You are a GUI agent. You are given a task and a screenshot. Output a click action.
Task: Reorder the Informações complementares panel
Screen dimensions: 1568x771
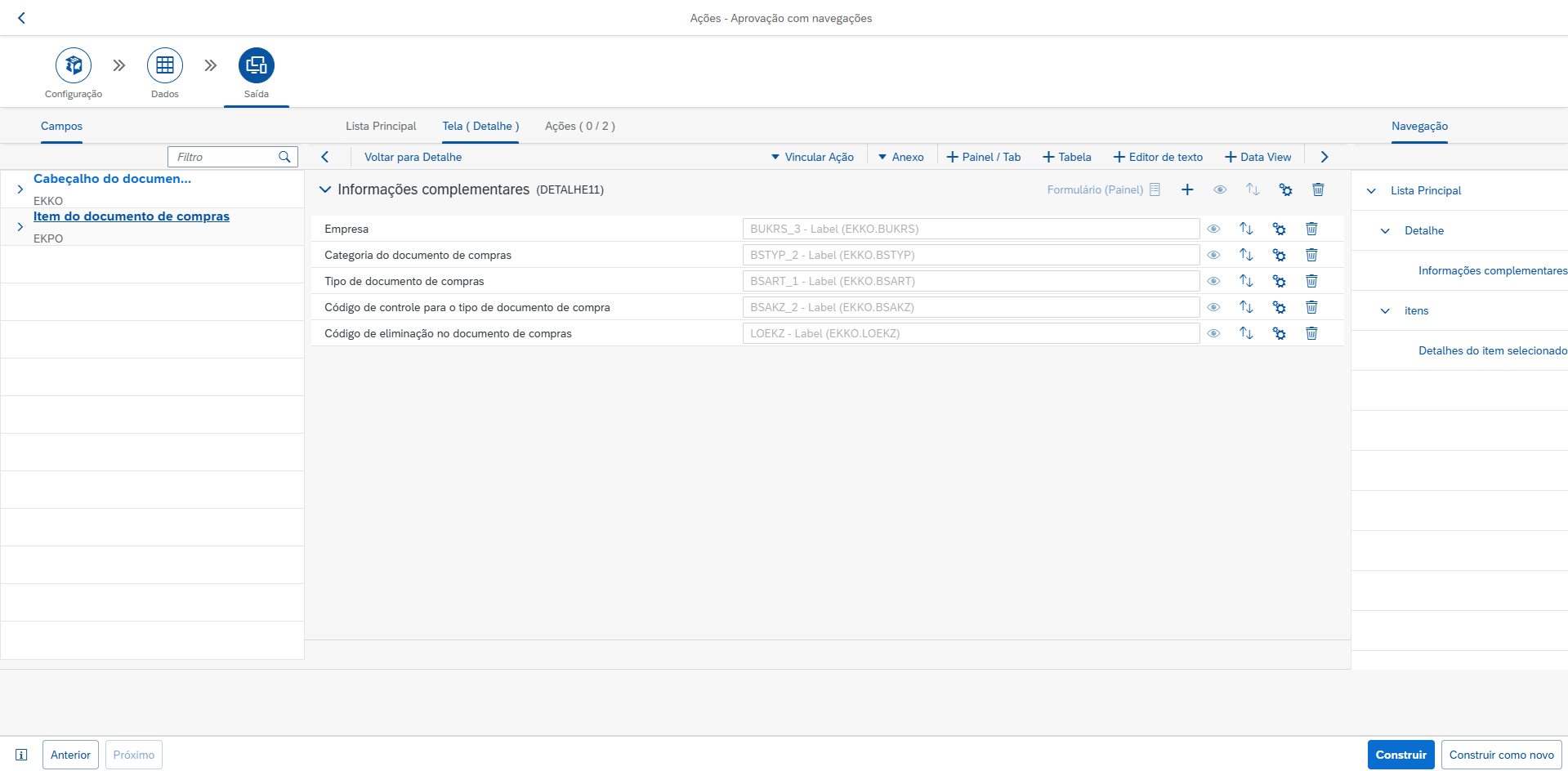click(1253, 189)
